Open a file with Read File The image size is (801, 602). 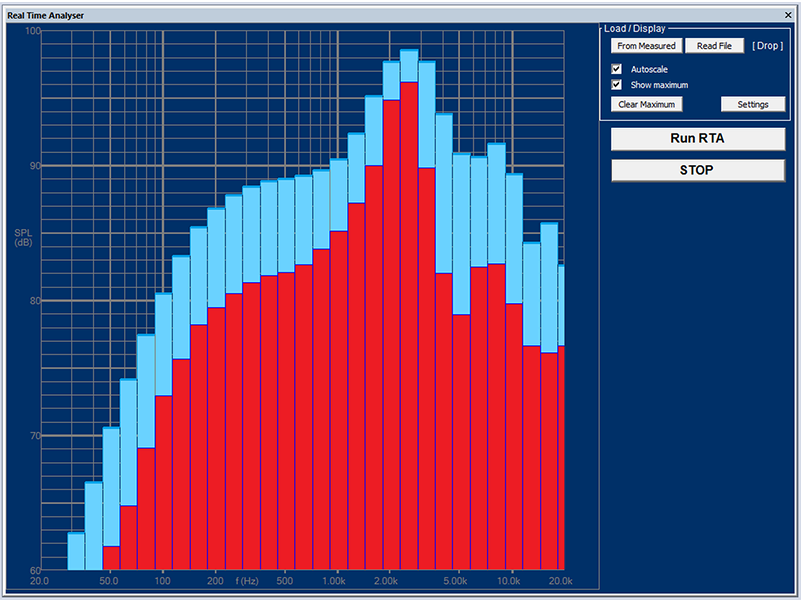coord(714,46)
